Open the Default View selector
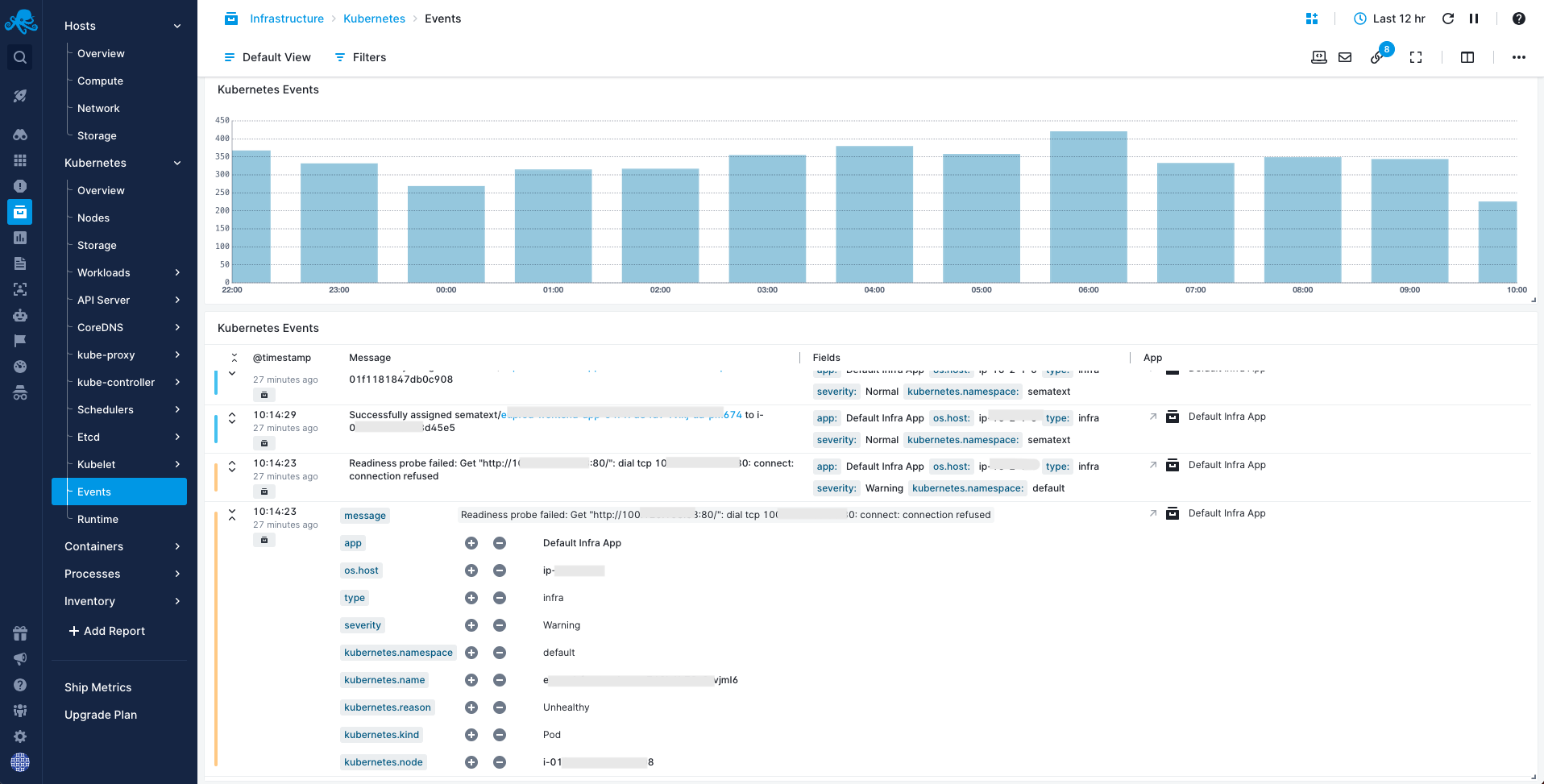The width and height of the screenshot is (1544, 784). (x=268, y=57)
